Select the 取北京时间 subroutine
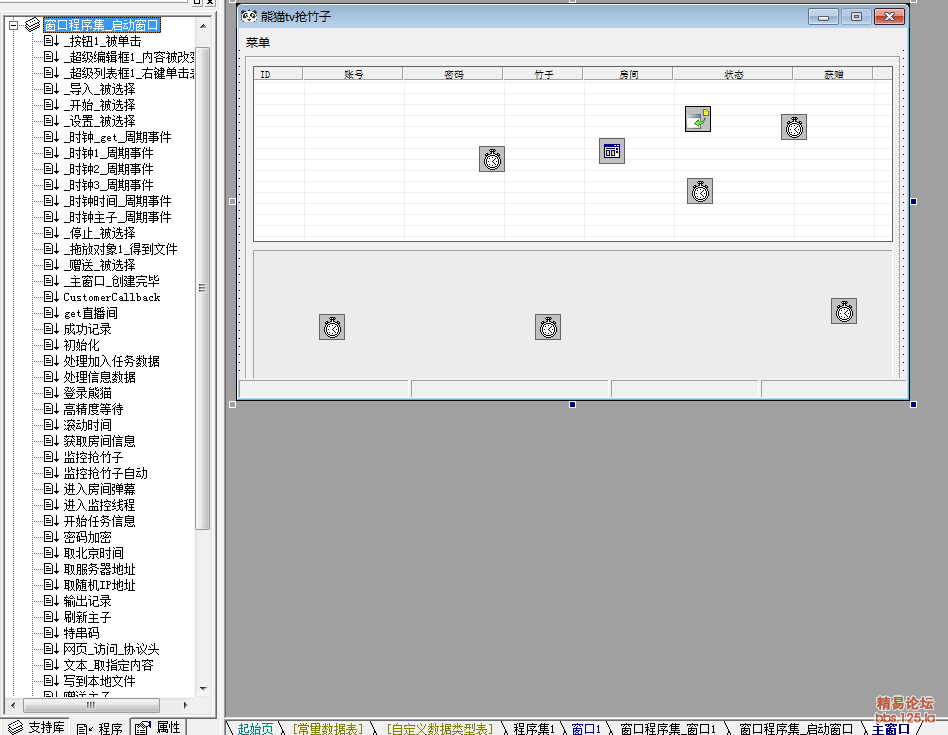Image resolution: width=948 pixels, height=735 pixels. (x=93, y=553)
